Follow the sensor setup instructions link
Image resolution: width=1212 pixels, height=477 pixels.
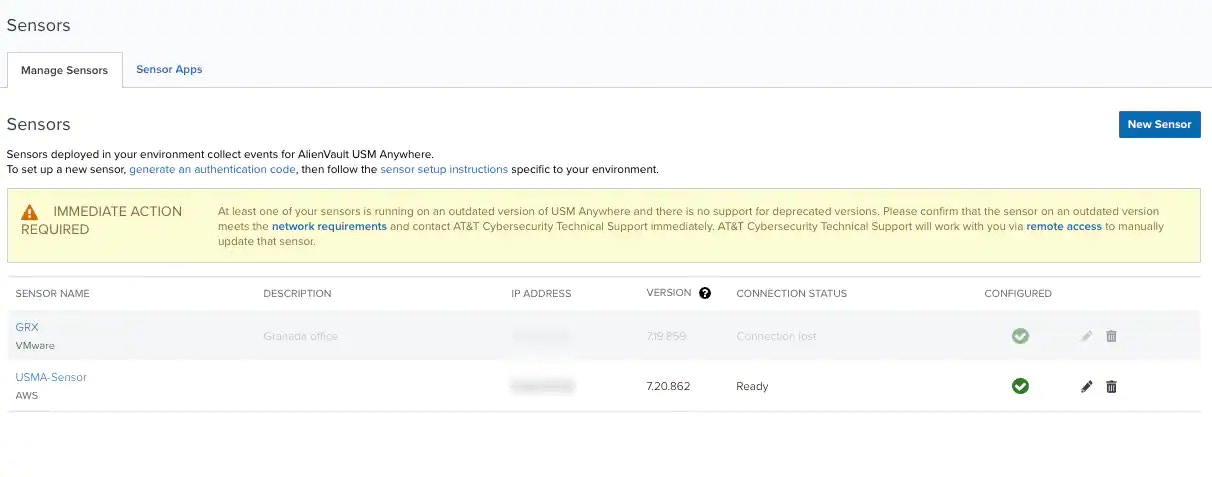click(444, 170)
